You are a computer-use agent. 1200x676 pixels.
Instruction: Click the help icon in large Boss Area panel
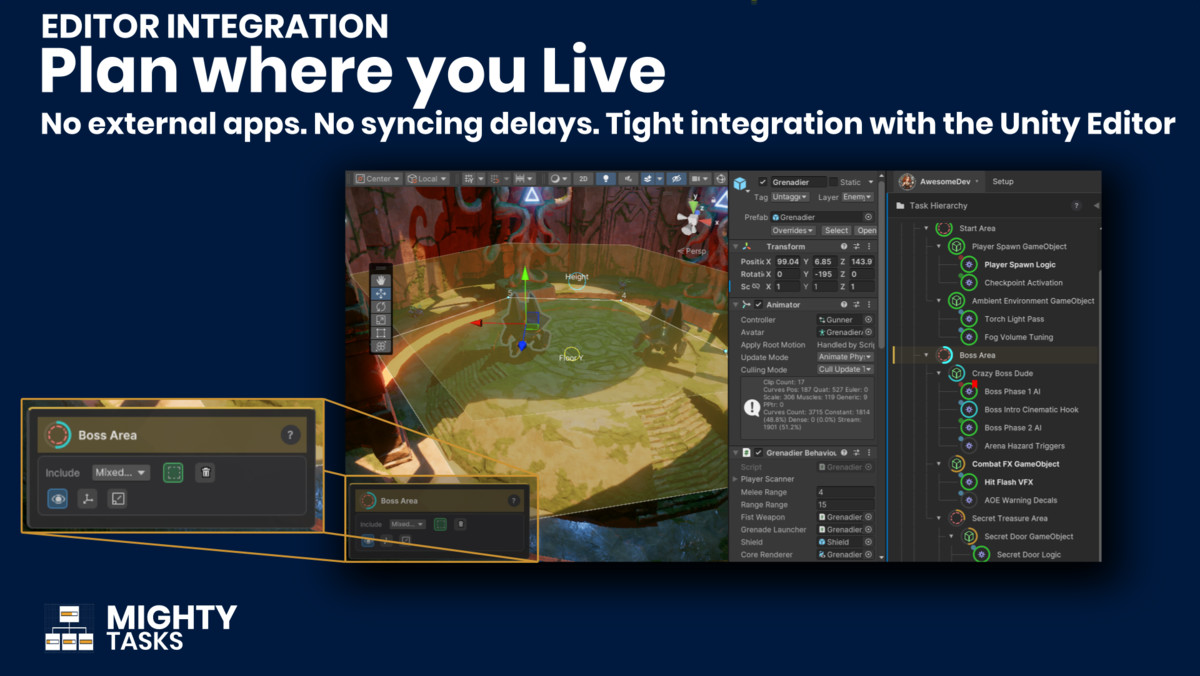tap(290, 435)
